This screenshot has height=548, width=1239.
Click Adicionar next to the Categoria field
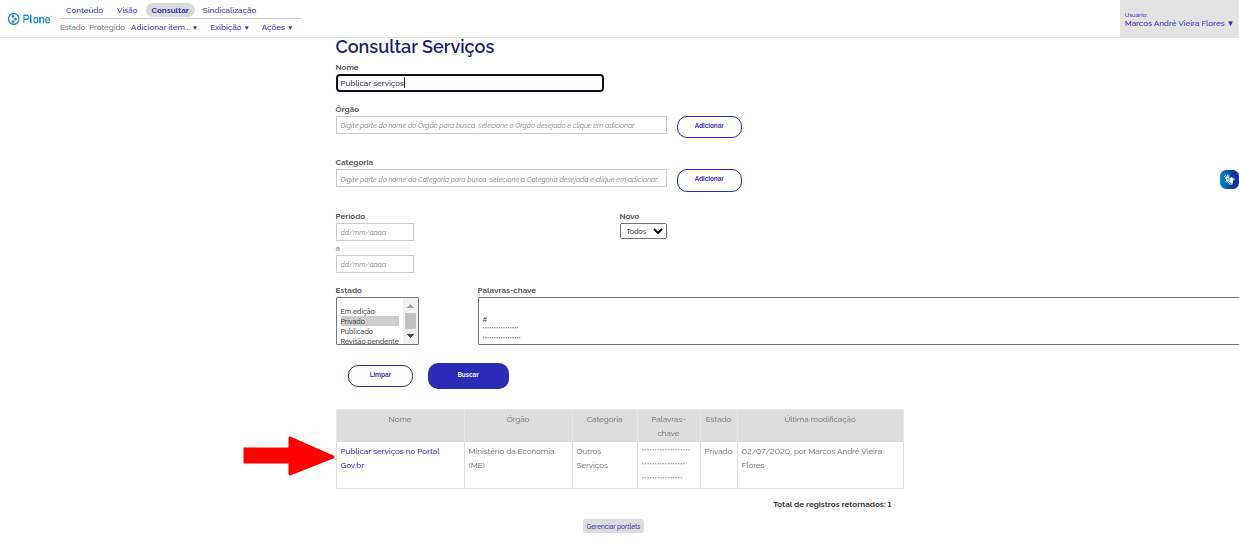coord(709,180)
